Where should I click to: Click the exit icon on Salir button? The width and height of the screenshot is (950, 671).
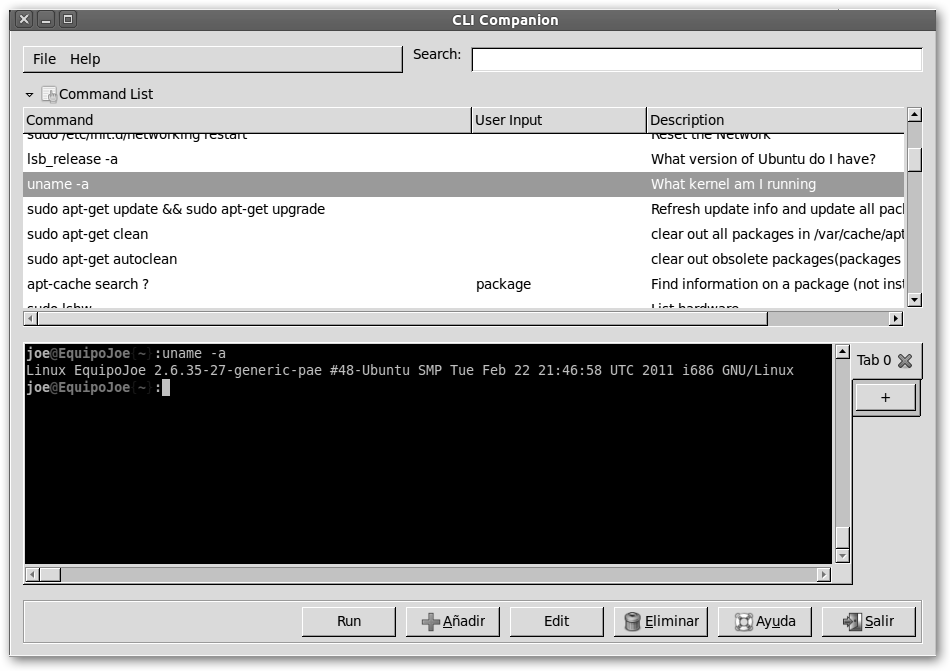click(852, 622)
